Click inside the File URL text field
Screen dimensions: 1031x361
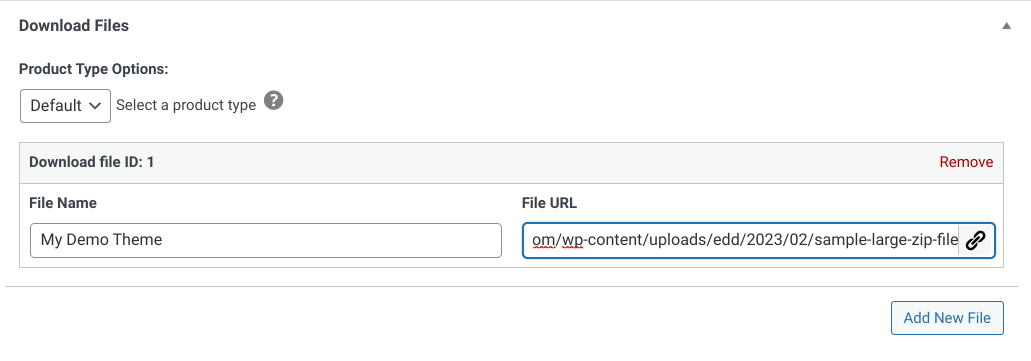[741, 241]
